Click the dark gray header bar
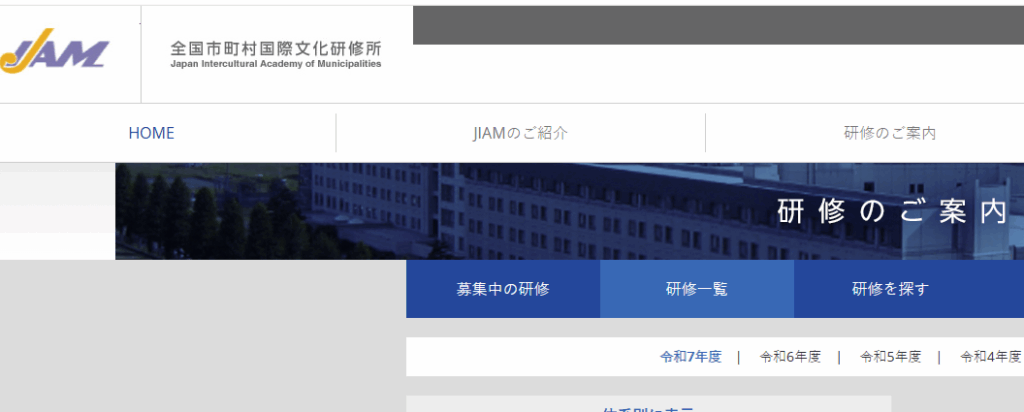Image resolution: width=1024 pixels, height=412 pixels. pos(717,25)
